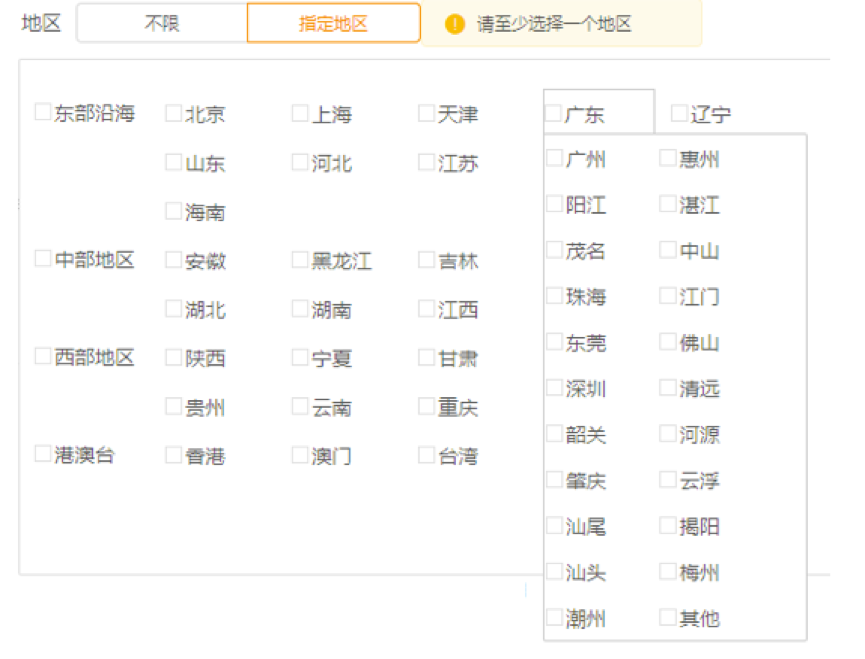This screenshot has width=865, height=659.
Task: Tick the 珠海 city checkbox
Action: click(x=555, y=296)
